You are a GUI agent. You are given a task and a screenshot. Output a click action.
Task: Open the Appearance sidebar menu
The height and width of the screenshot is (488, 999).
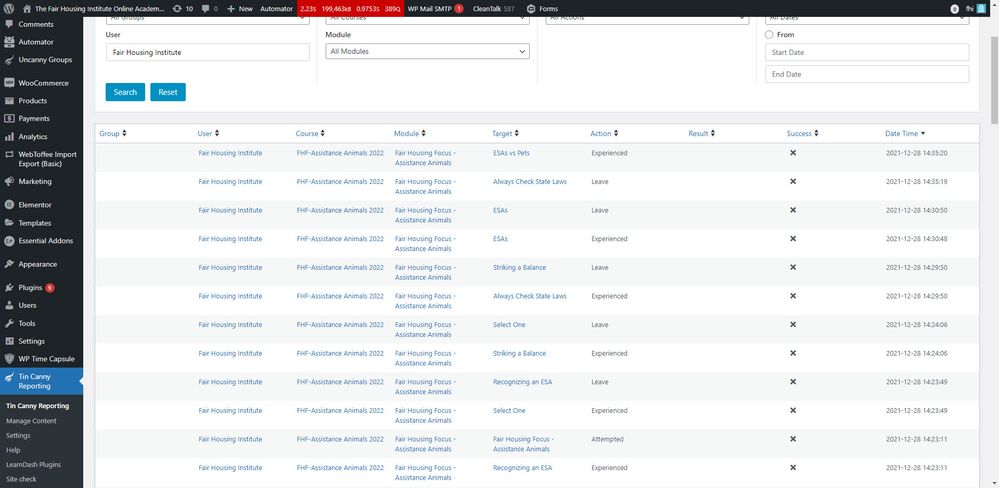click(x=38, y=264)
